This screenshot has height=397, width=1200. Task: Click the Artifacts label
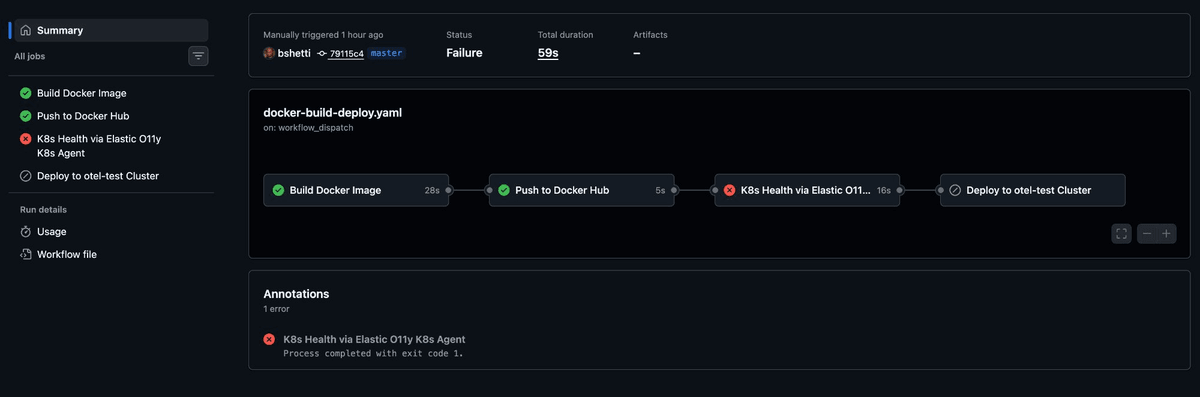[x=650, y=35]
